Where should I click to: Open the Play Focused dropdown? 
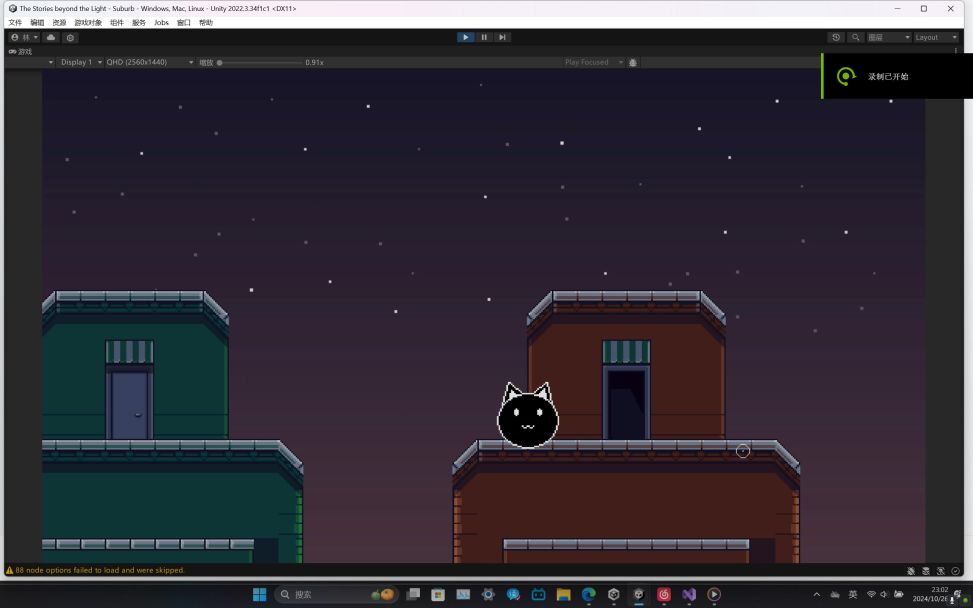(x=593, y=62)
